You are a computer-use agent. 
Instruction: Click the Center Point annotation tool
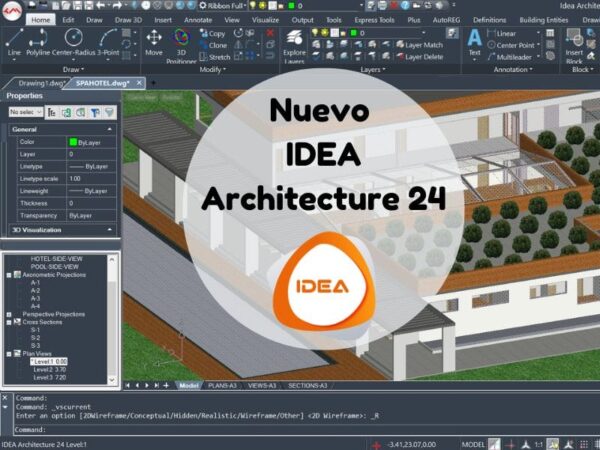coord(511,45)
